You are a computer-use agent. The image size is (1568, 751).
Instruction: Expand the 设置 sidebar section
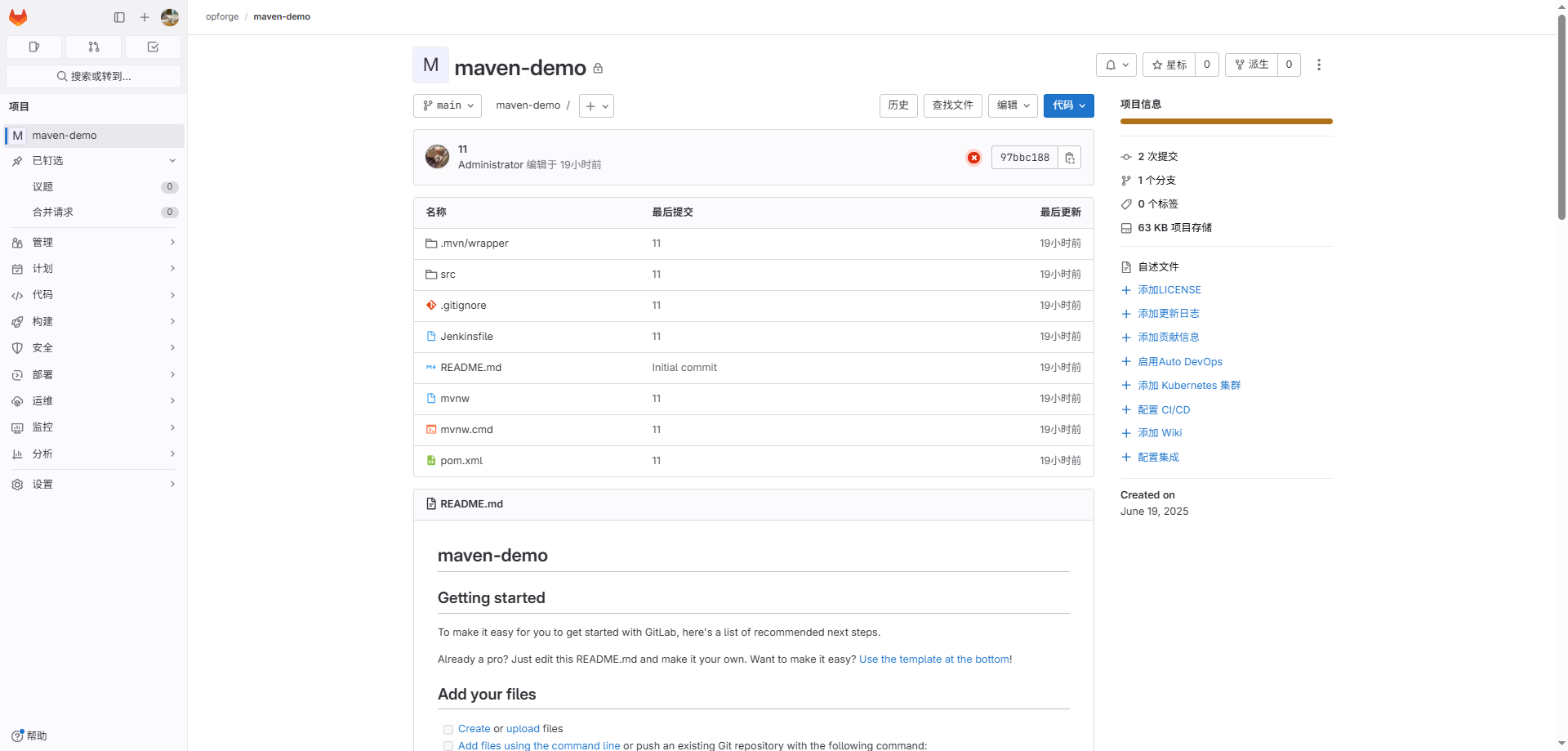click(93, 485)
